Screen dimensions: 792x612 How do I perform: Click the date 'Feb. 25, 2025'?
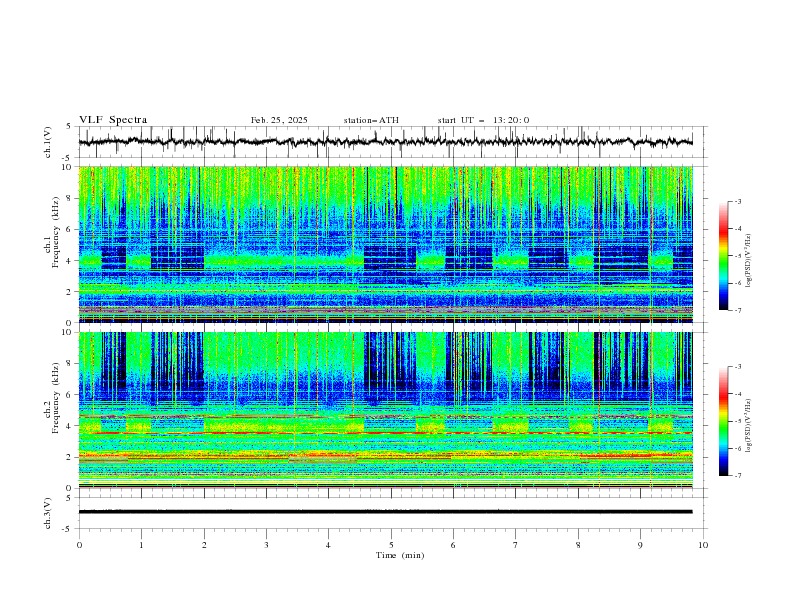click(x=279, y=120)
